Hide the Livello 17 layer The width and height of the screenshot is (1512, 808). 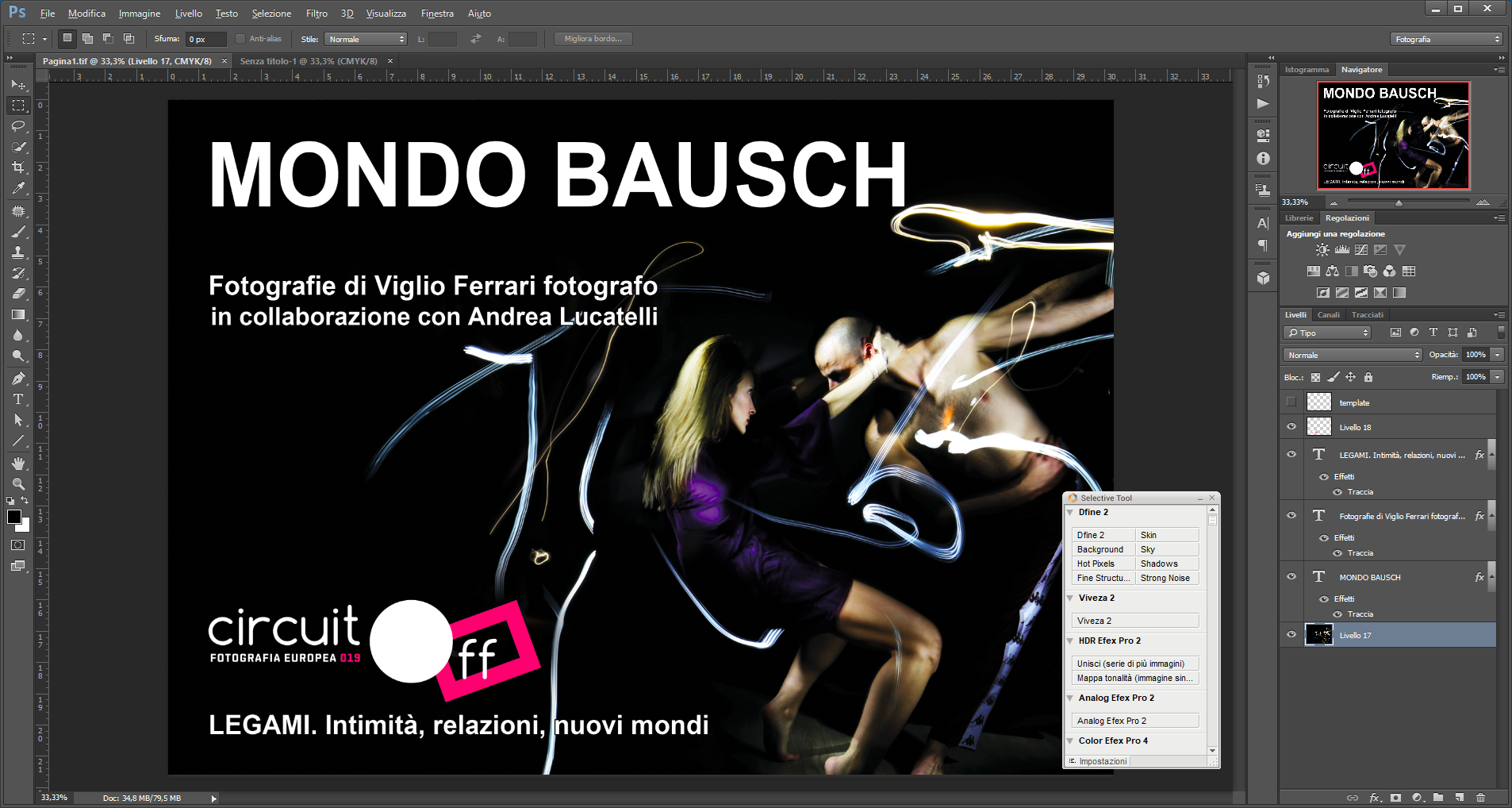[x=1291, y=635]
